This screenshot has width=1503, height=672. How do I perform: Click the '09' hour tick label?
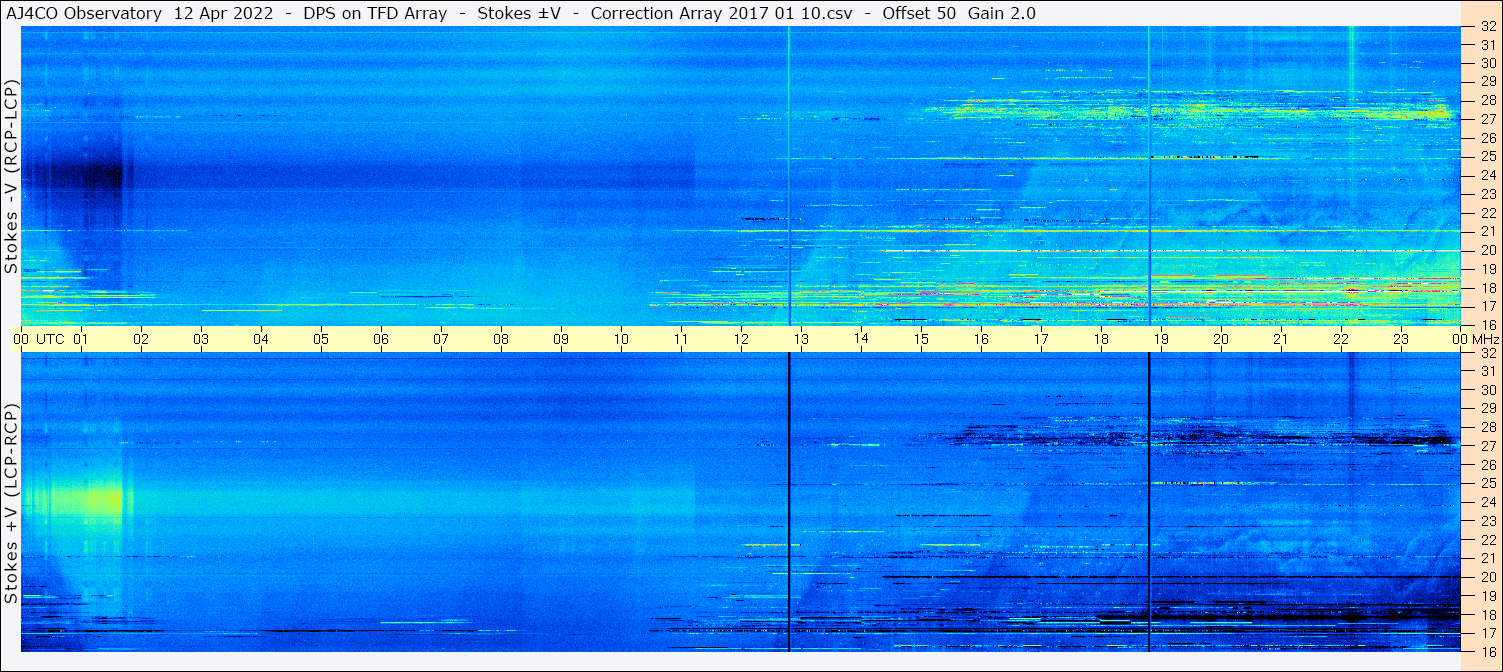pyautogui.click(x=561, y=340)
